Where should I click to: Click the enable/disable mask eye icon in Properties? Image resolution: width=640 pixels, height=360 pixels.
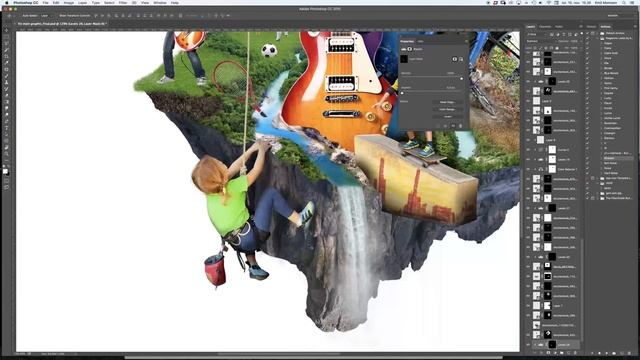[x=453, y=126]
